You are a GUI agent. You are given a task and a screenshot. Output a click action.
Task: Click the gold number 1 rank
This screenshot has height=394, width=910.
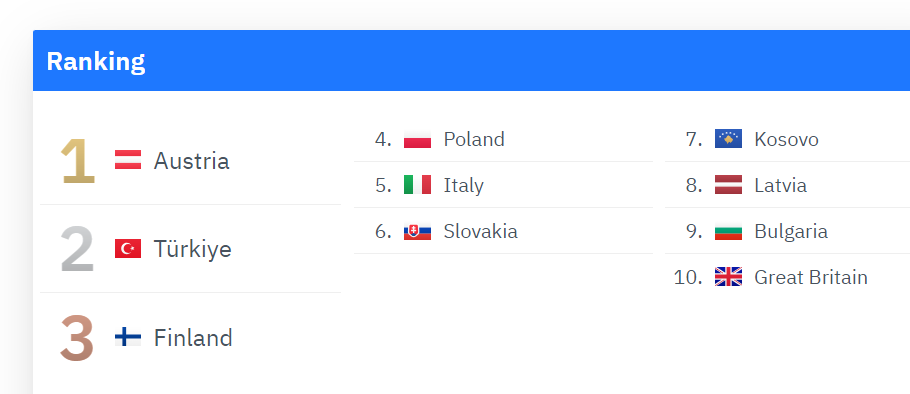[78, 161]
